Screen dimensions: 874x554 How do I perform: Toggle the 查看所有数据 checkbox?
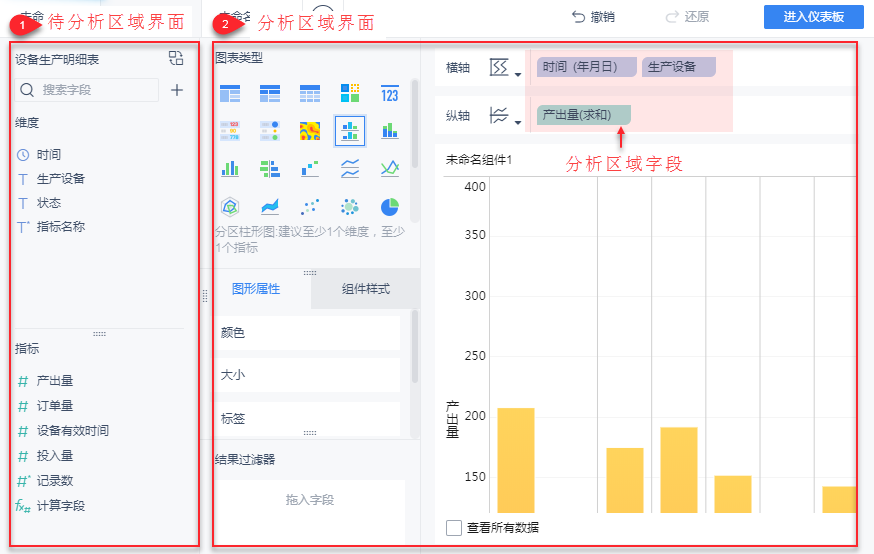[x=454, y=527]
